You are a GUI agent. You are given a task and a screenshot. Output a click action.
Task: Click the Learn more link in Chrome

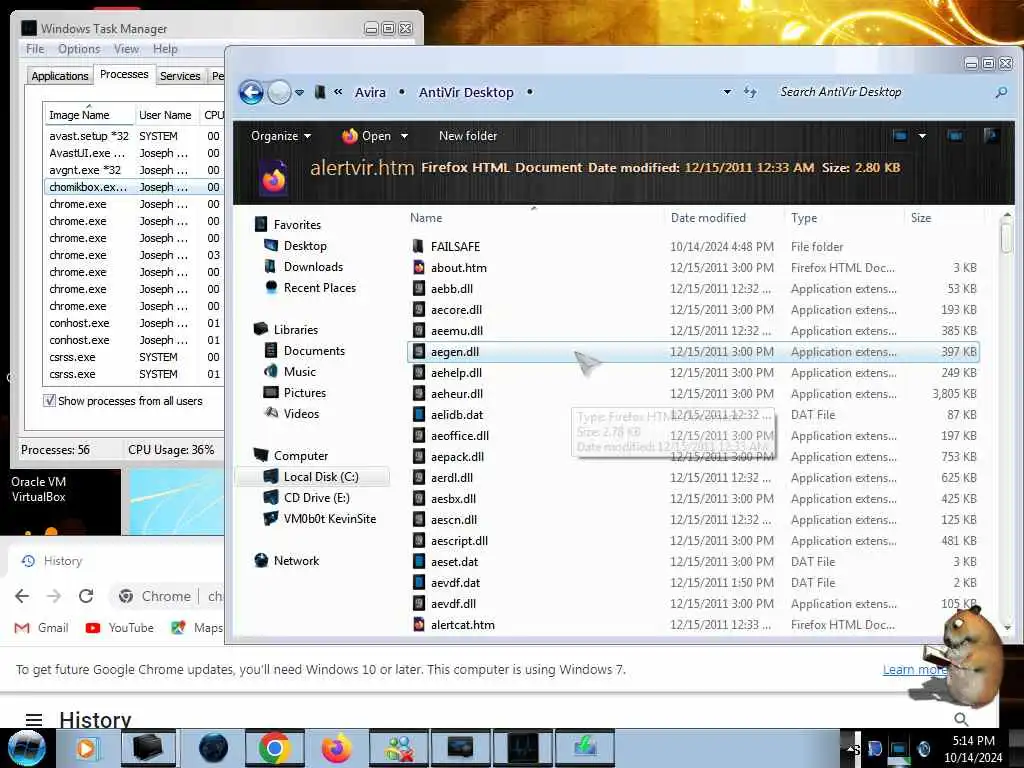pos(914,669)
